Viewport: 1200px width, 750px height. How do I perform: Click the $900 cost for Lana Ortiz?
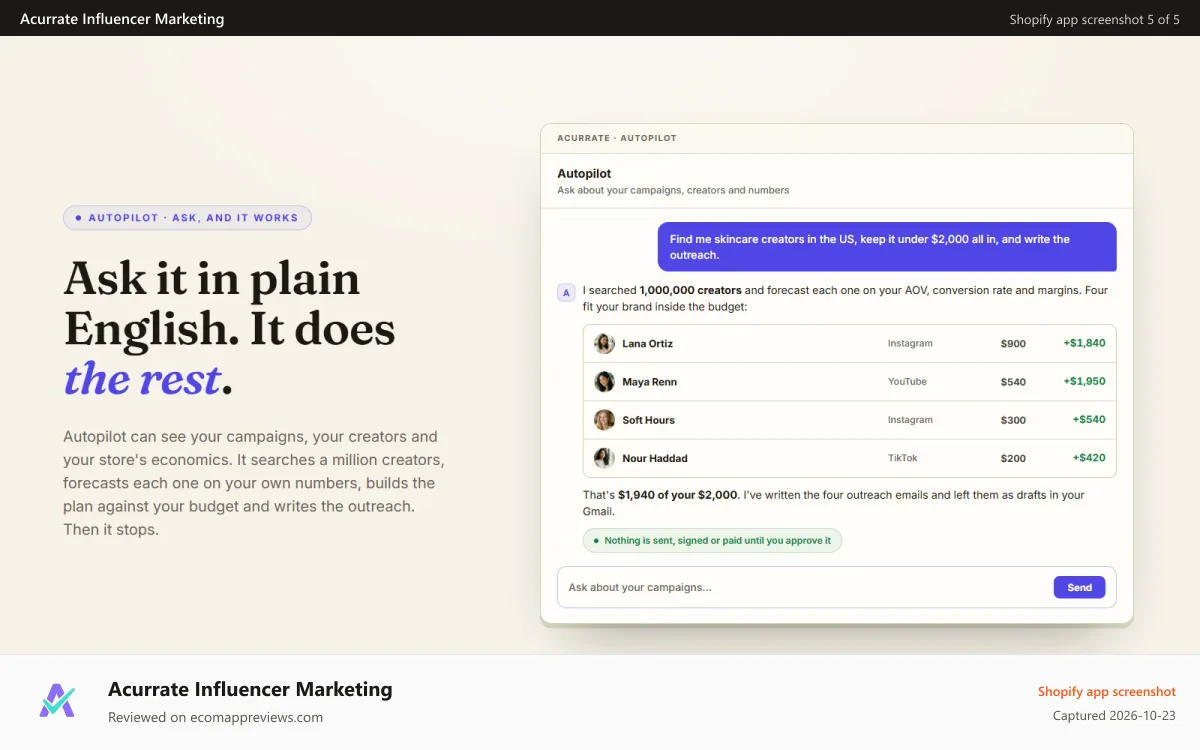[x=1013, y=343]
